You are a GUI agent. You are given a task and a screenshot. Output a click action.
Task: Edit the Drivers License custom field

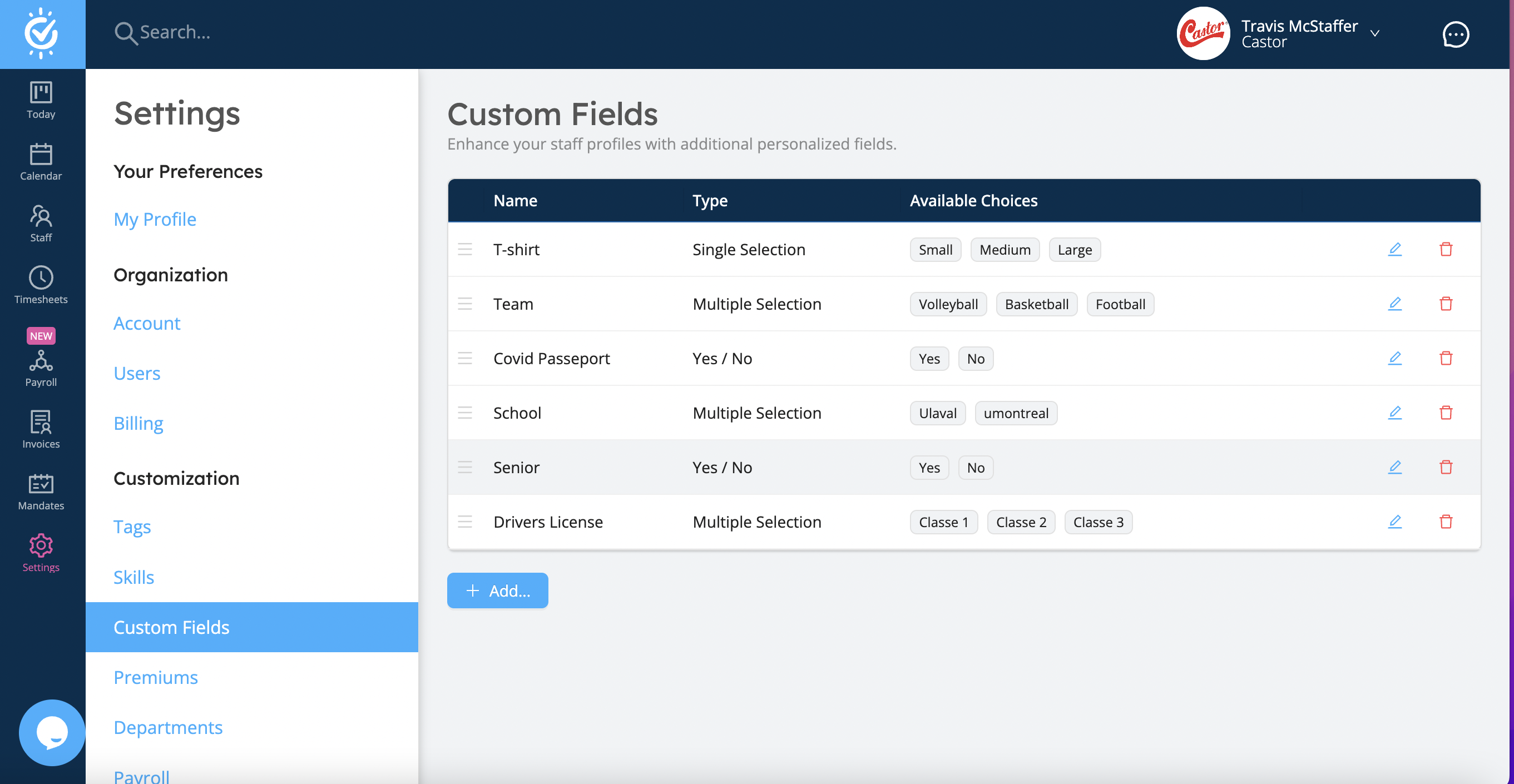pyautogui.click(x=1396, y=522)
